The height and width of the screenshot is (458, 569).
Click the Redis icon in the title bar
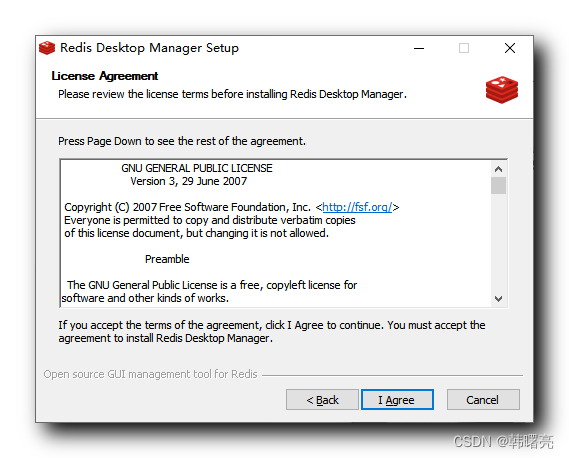click(x=47, y=48)
